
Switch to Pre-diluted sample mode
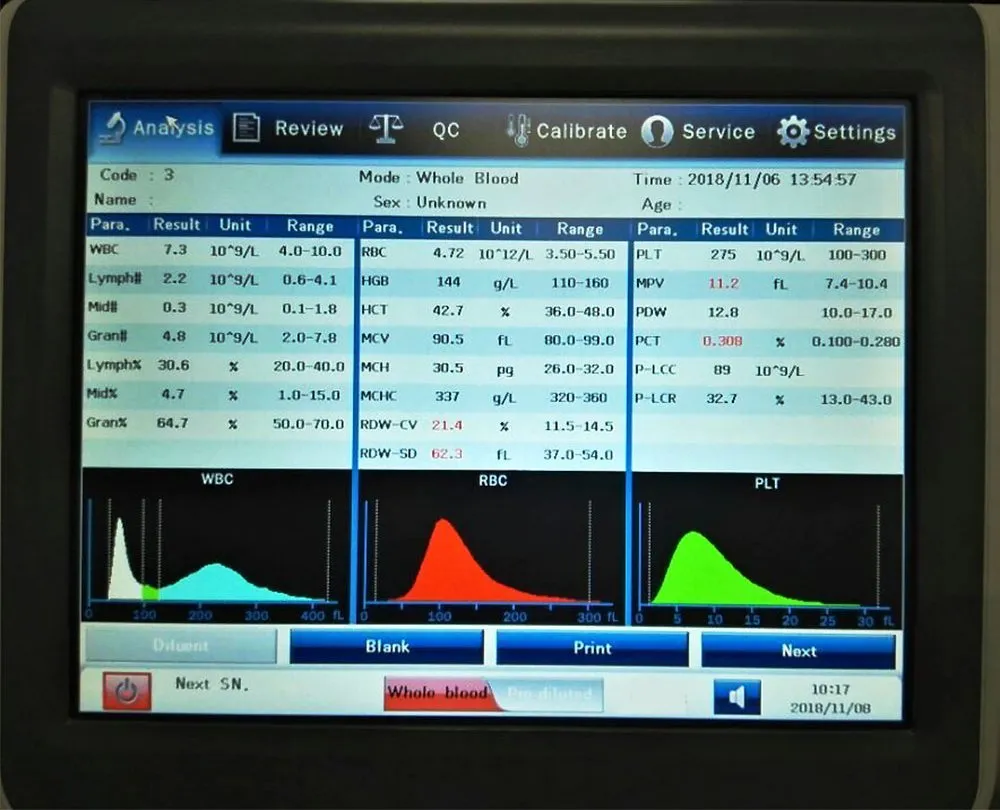click(x=550, y=693)
